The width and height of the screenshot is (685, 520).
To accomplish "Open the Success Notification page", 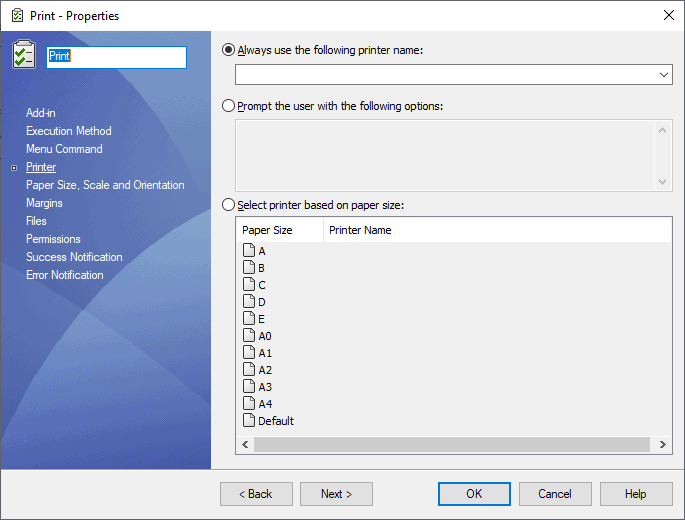I will tap(74, 257).
